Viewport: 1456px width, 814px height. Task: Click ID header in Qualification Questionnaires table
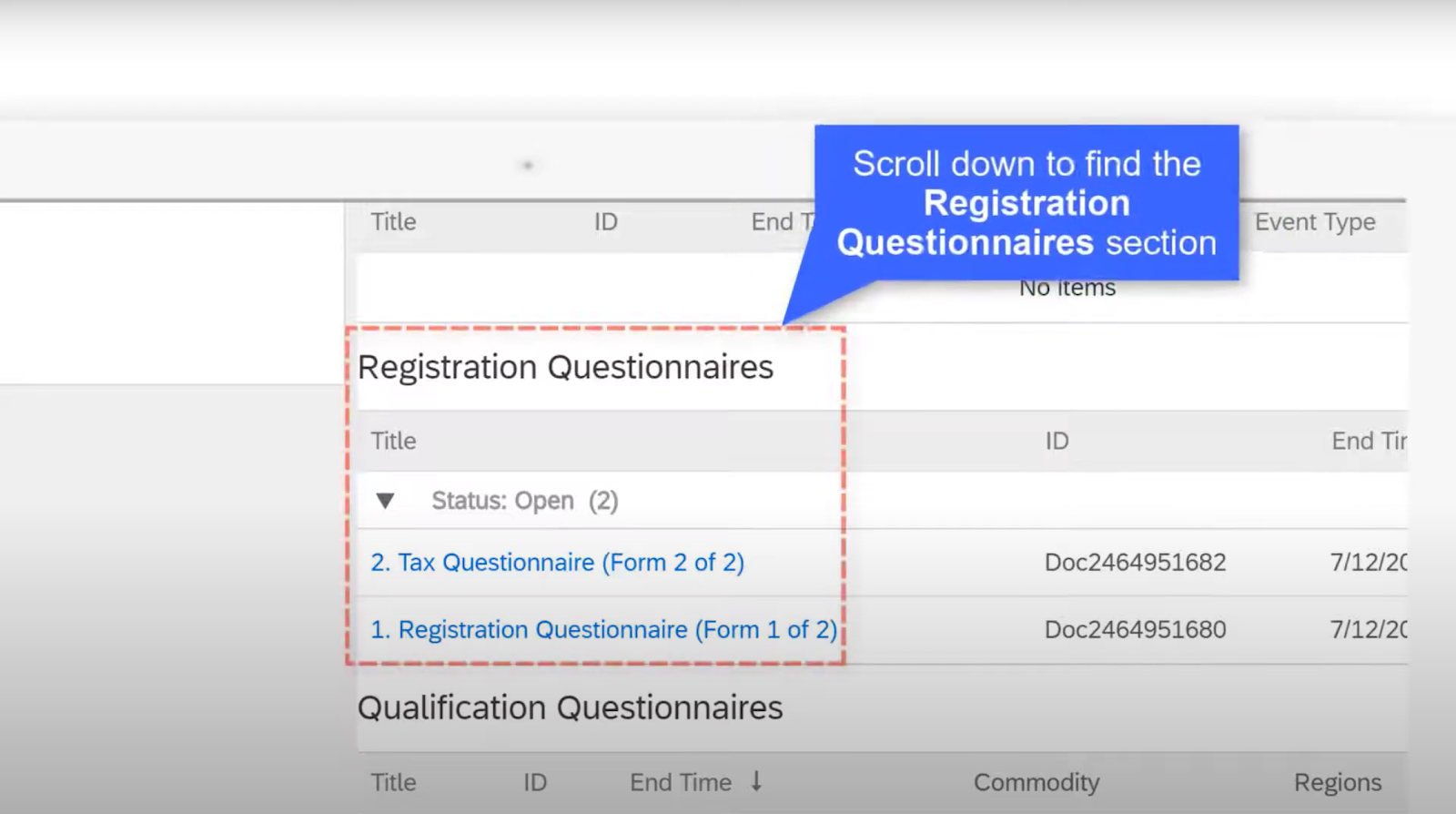coord(534,782)
